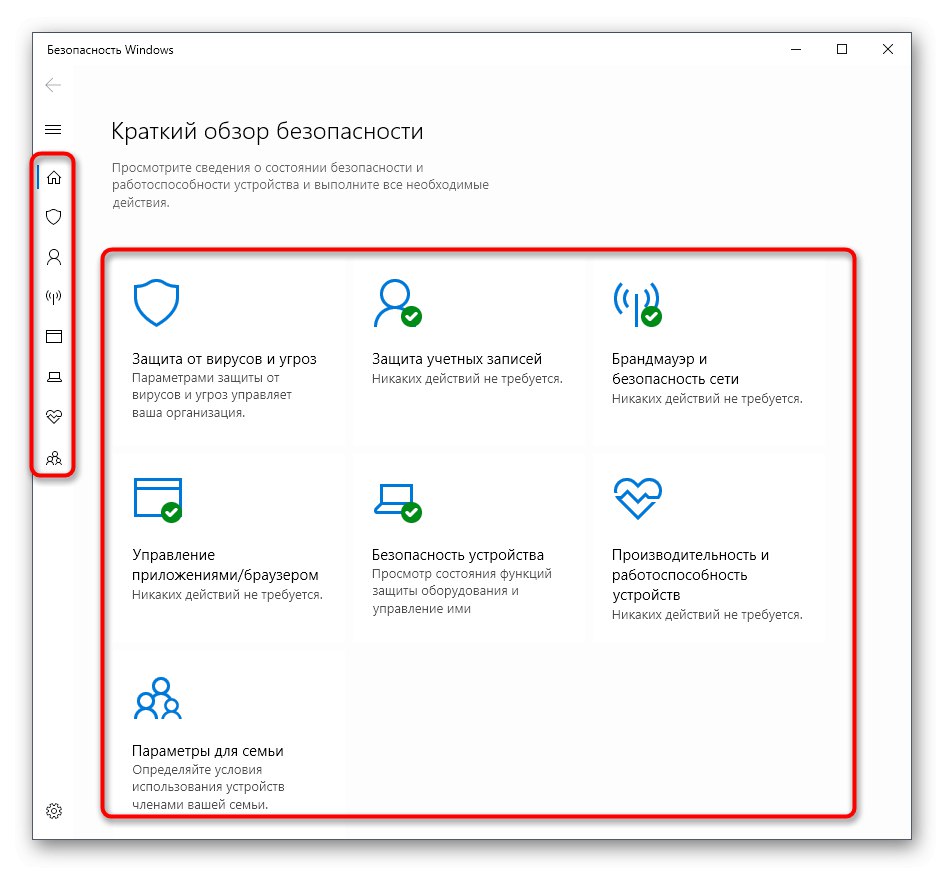Expand the hamburger navigation menu
This screenshot has width=944, height=872.
(x=53, y=129)
